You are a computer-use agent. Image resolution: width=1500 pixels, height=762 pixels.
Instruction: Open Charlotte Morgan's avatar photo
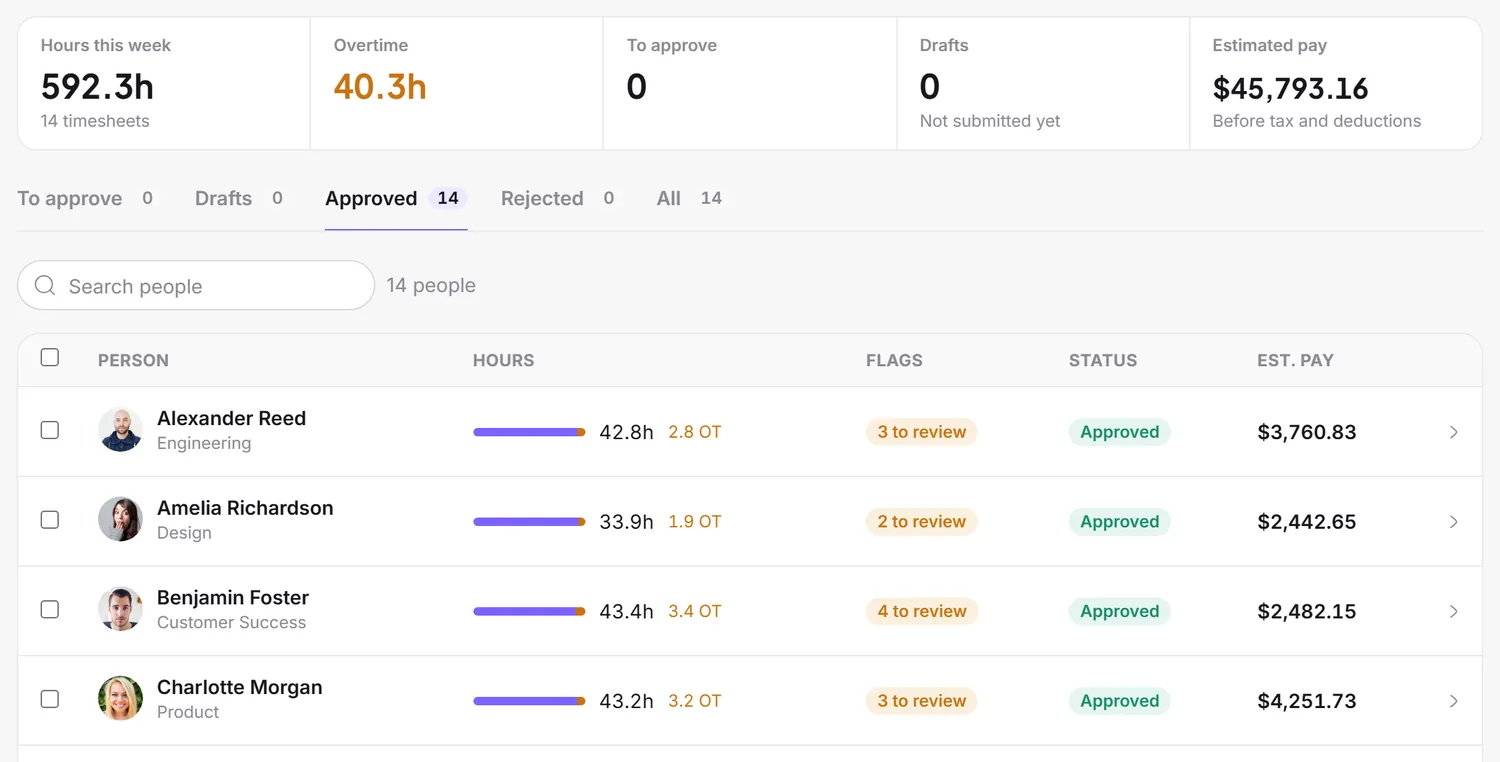tap(120, 699)
